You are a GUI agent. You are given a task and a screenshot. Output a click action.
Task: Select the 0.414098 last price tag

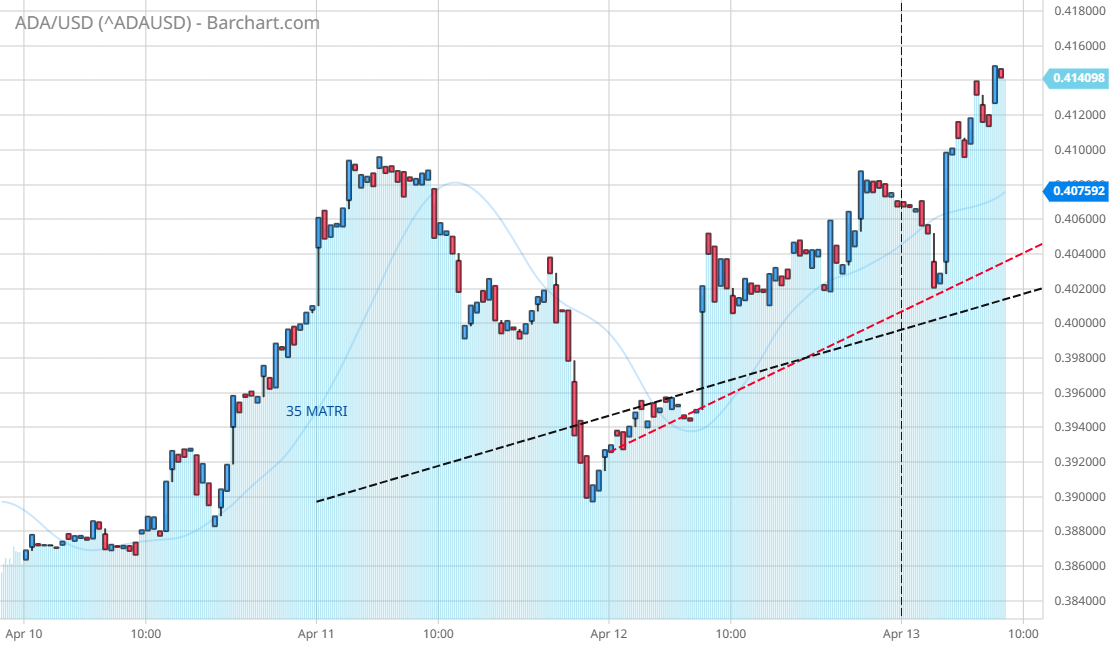pyautogui.click(x=1076, y=78)
